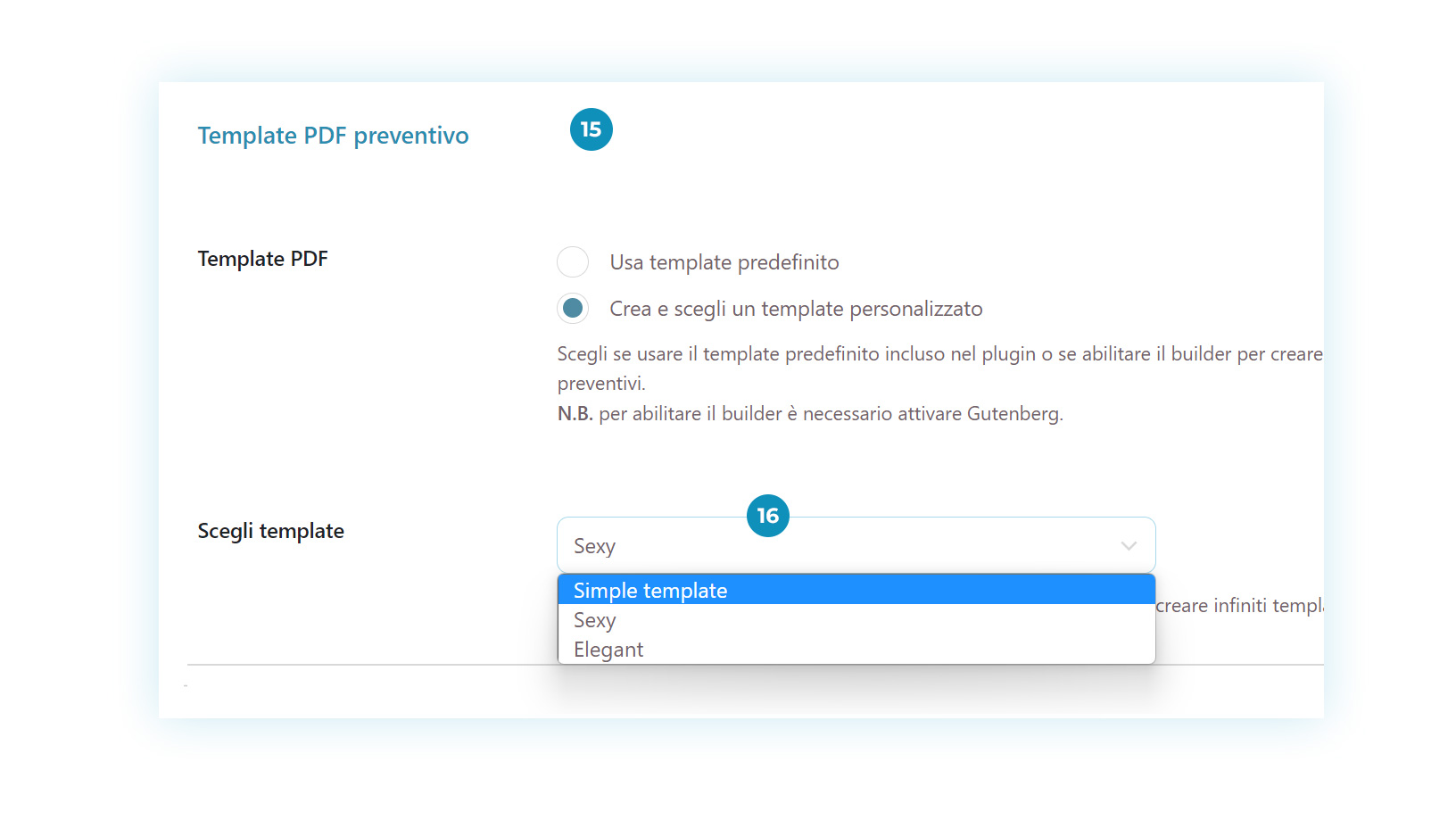
Task: Open the Scegli template dropdown showing Sexy
Action: click(x=856, y=545)
